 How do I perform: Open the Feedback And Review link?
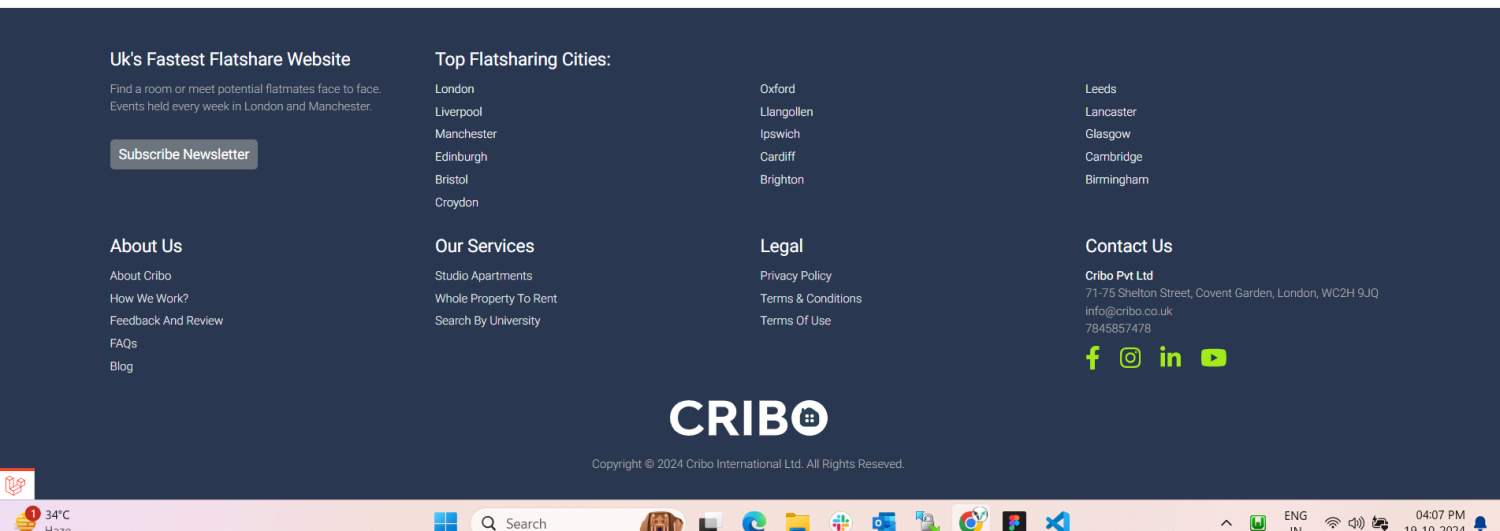[166, 321]
